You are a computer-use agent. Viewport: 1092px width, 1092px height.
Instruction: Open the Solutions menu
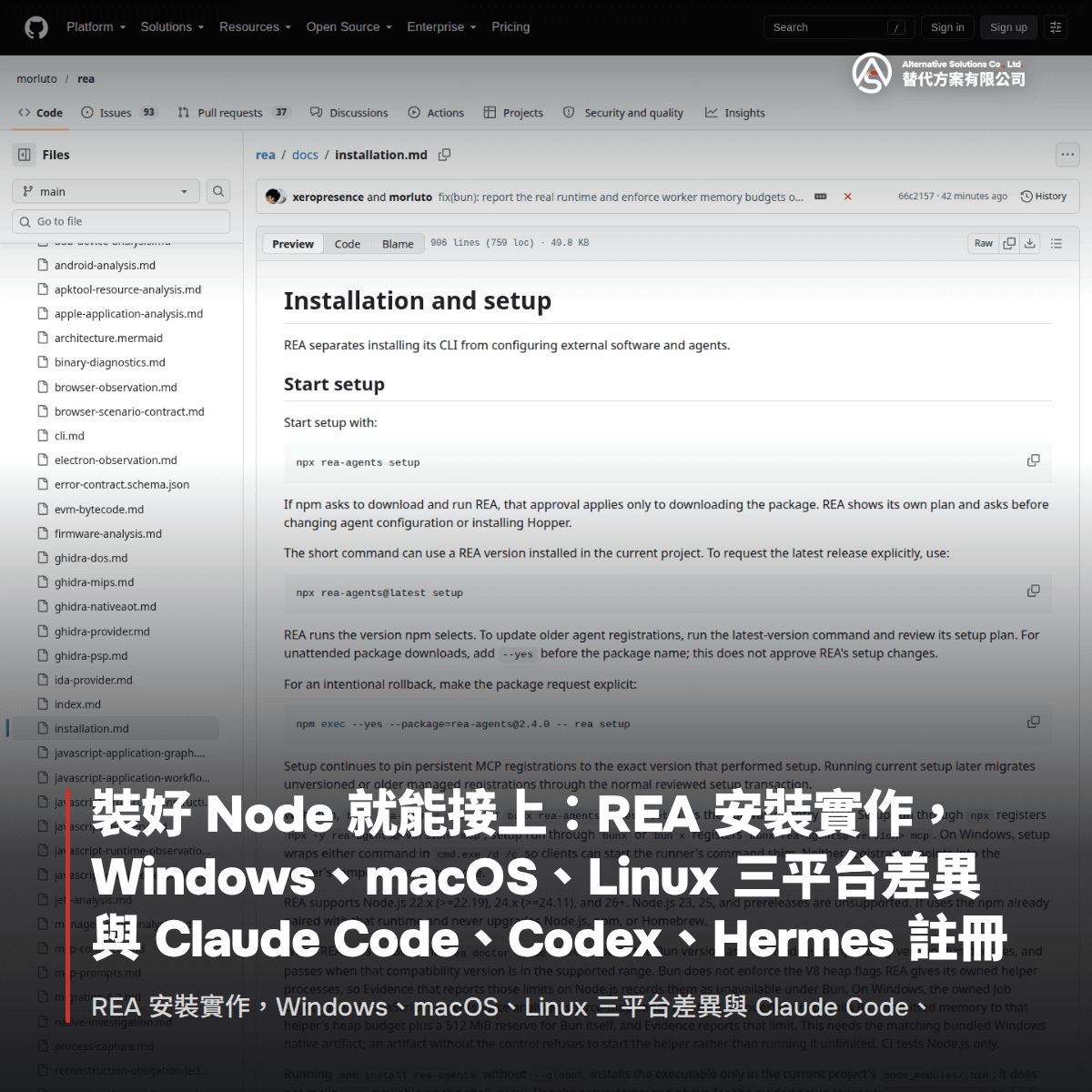click(172, 27)
